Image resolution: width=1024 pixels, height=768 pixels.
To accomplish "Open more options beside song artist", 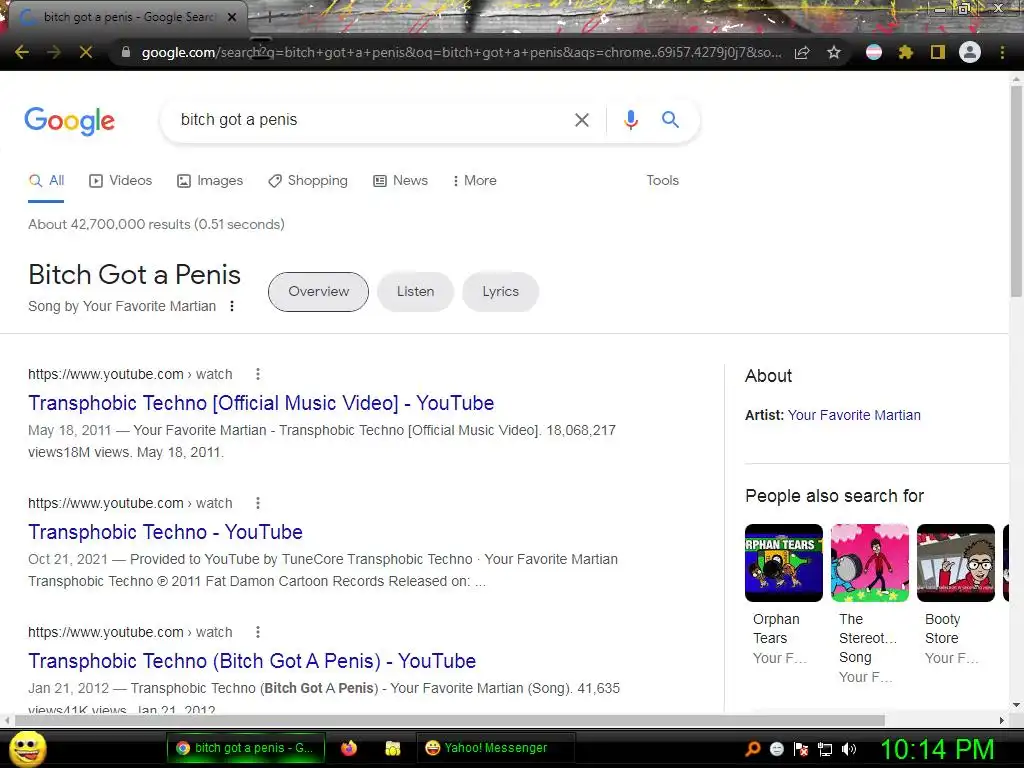I will [232, 306].
